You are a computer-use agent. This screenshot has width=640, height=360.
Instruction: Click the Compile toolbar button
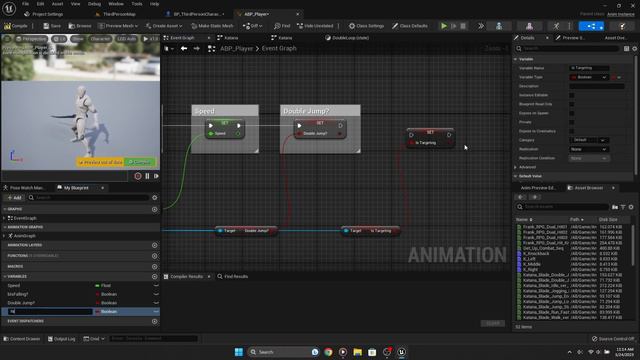16,26
